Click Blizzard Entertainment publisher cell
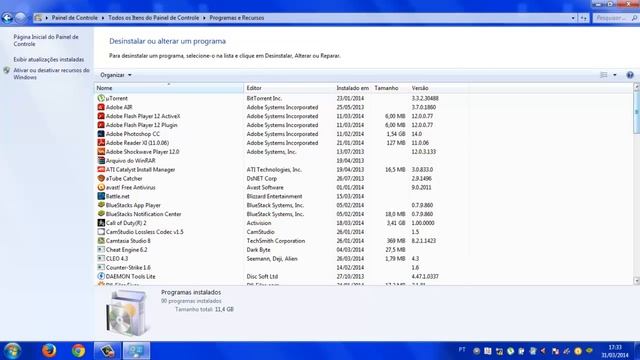The height and width of the screenshot is (360, 640). pyautogui.click(x=274, y=196)
